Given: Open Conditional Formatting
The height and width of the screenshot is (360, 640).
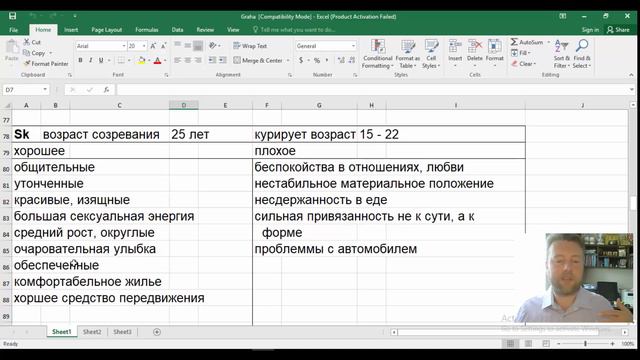Looking at the screenshot, I should click(x=378, y=54).
